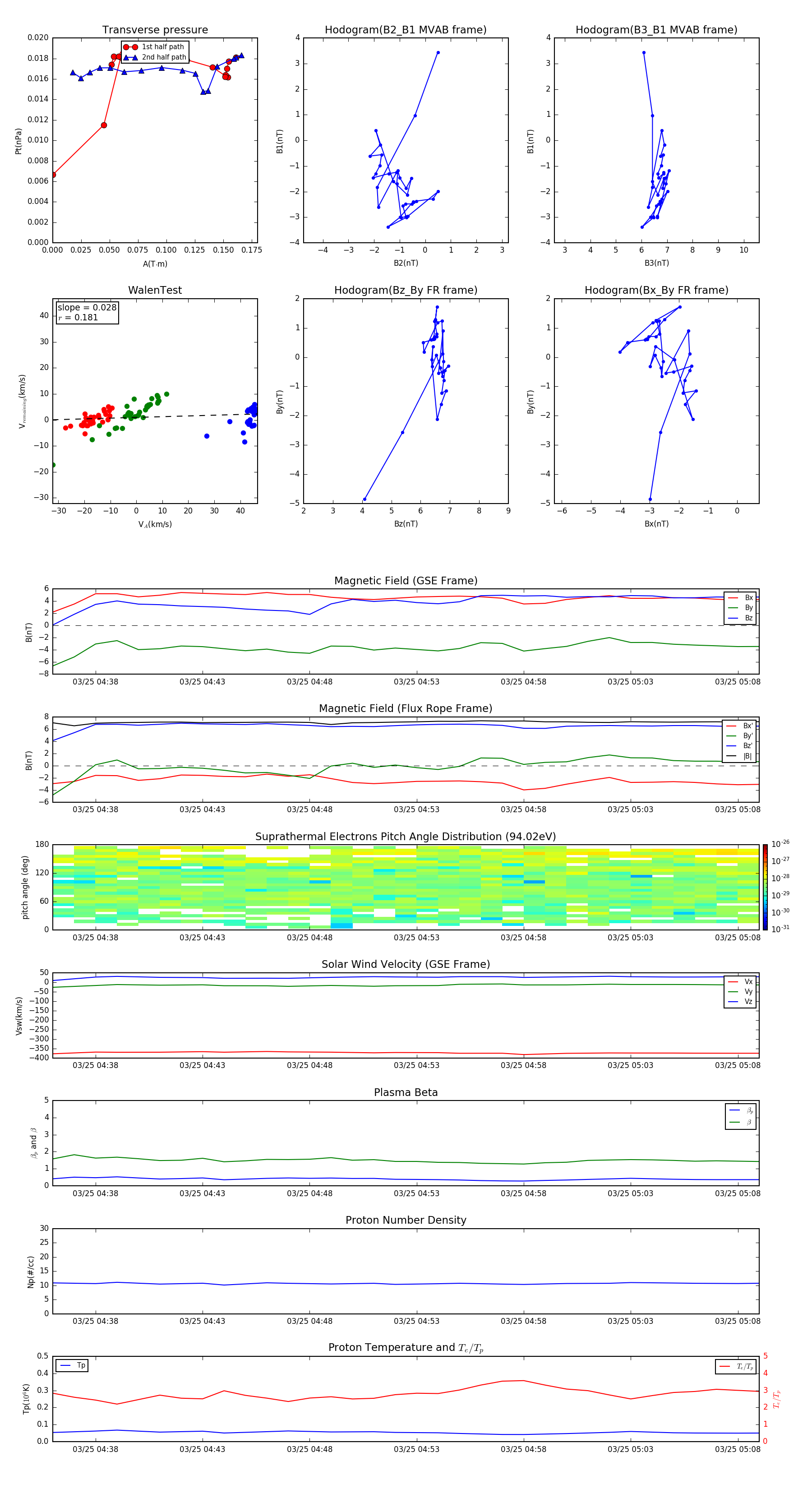Click the lowest red point in Transverse pressure
The image size is (812, 1489).
pyautogui.click(x=53, y=175)
